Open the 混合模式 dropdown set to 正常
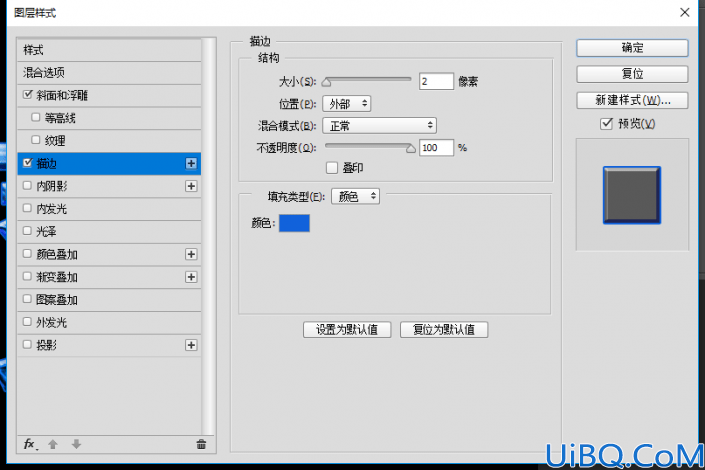The width and height of the screenshot is (705, 470). pyautogui.click(x=379, y=125)
